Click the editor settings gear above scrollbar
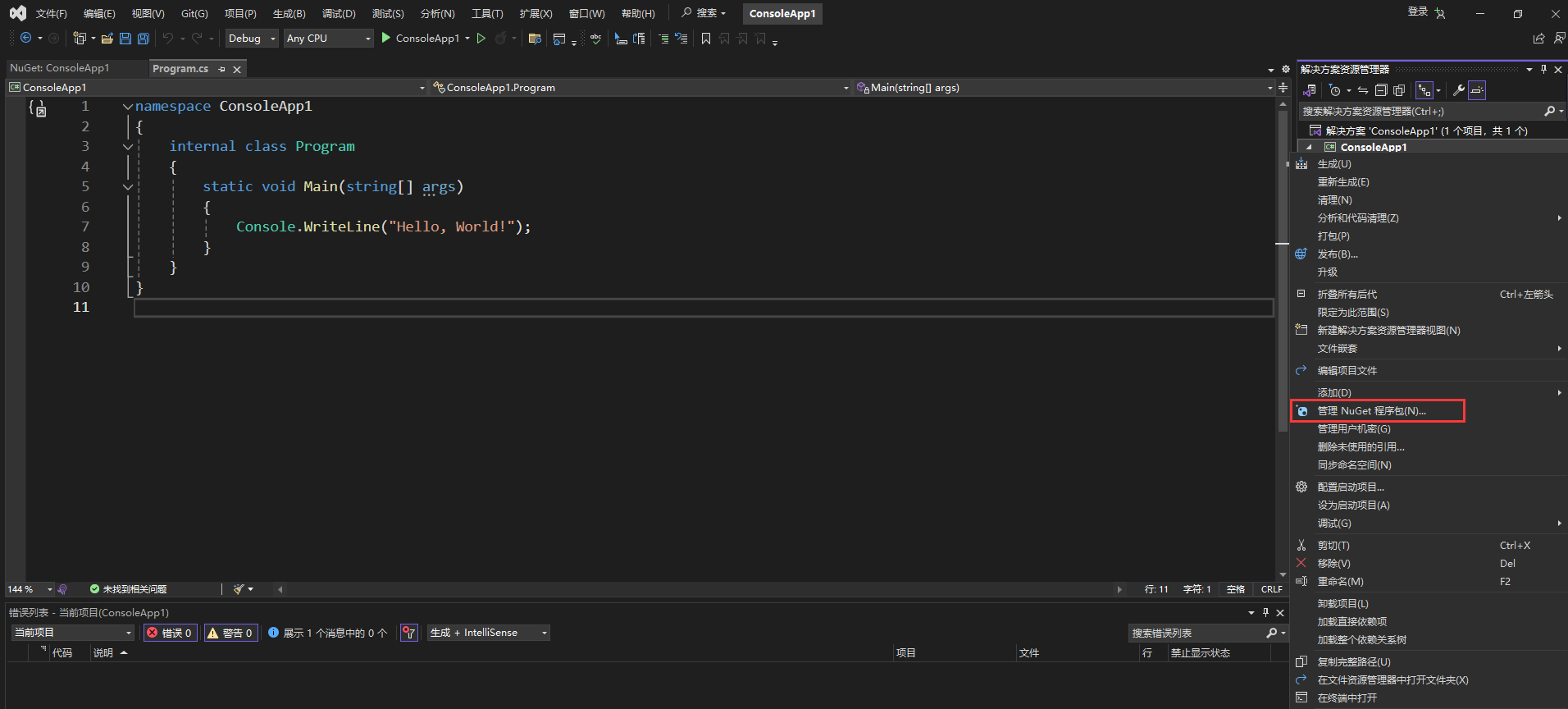 coord(1285,70)
